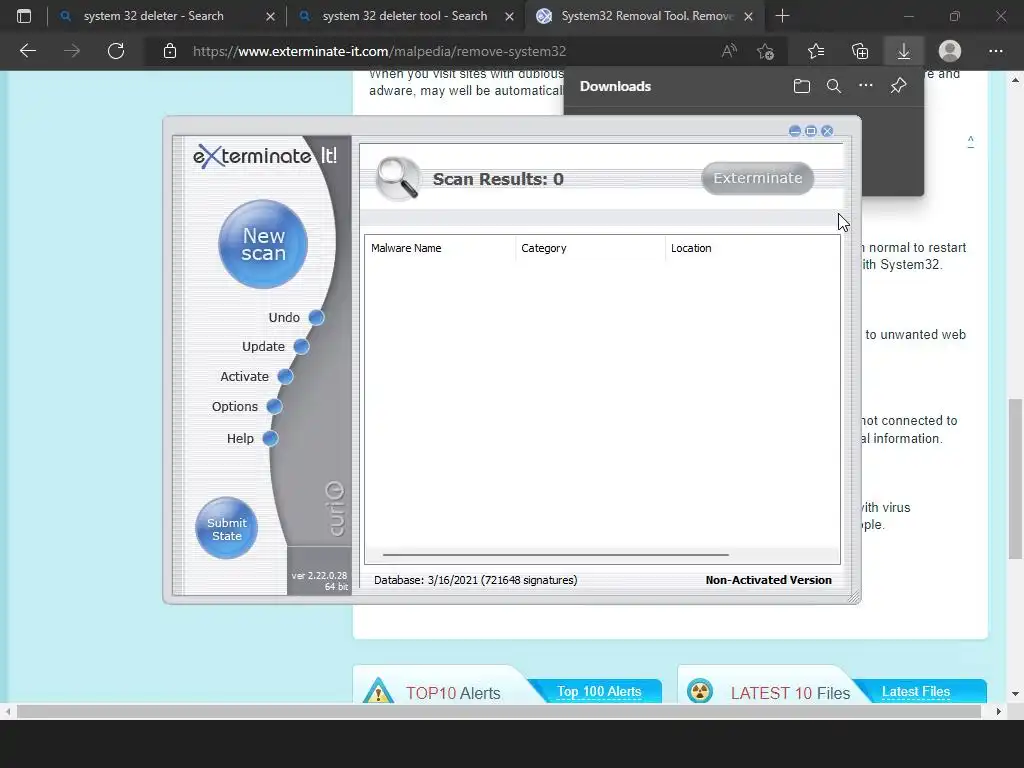Switch to 'system 32 deleter tool - Search' tab
Viewport: 1024px width, 768px height.
click(x=405, y=16)
